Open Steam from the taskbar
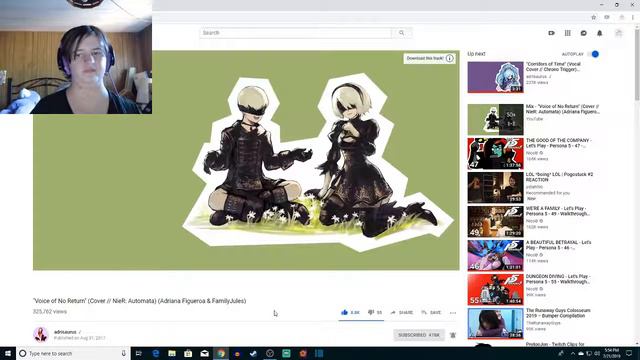The image size is (640, 360). pos(253,353)
